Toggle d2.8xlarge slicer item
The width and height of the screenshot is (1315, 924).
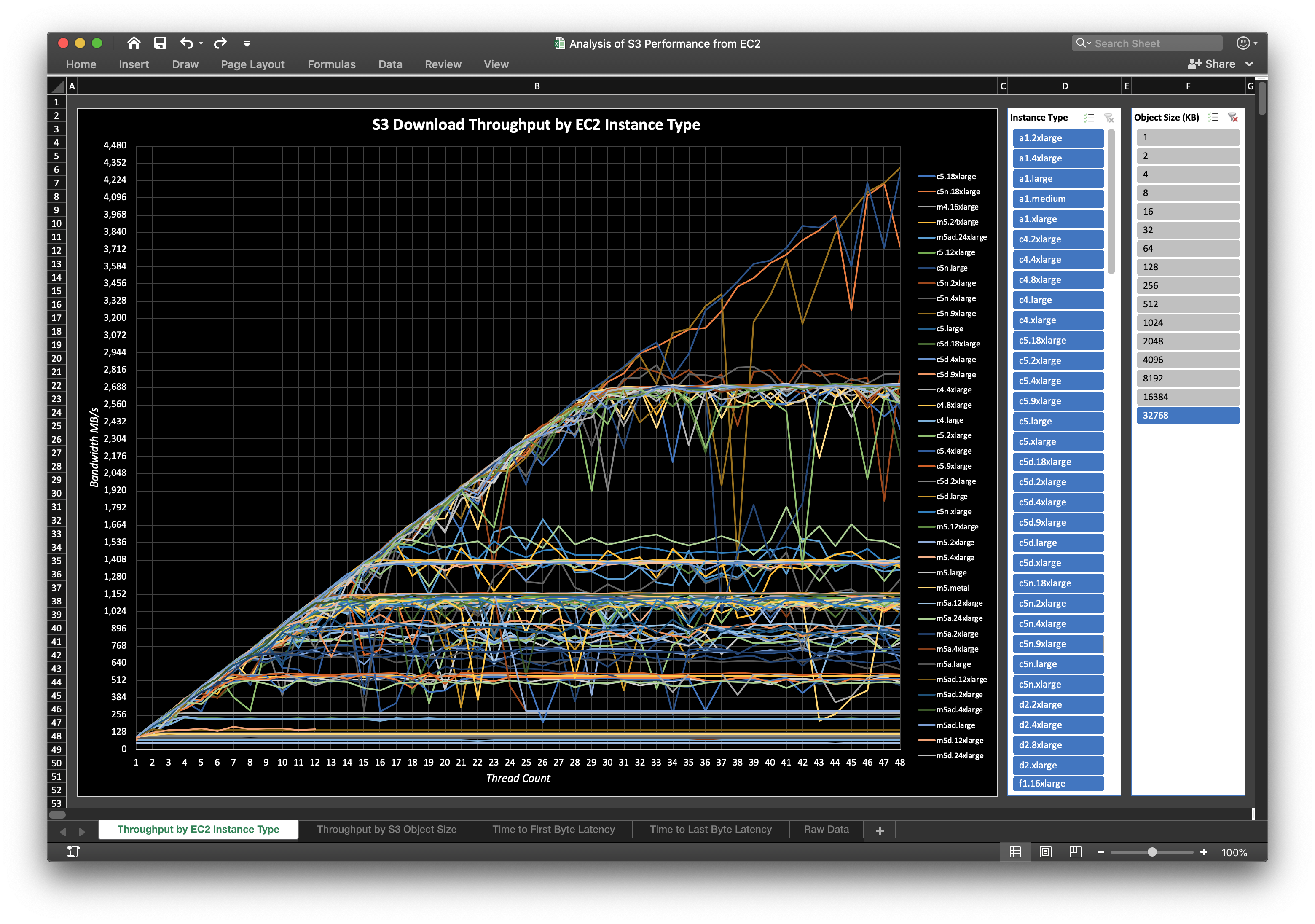(1058, 745)
